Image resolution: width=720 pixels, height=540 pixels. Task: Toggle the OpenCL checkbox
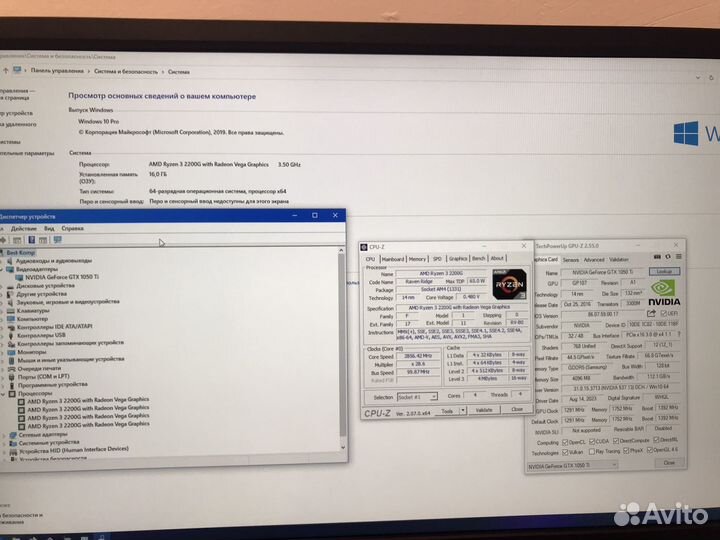pos(565,442)
